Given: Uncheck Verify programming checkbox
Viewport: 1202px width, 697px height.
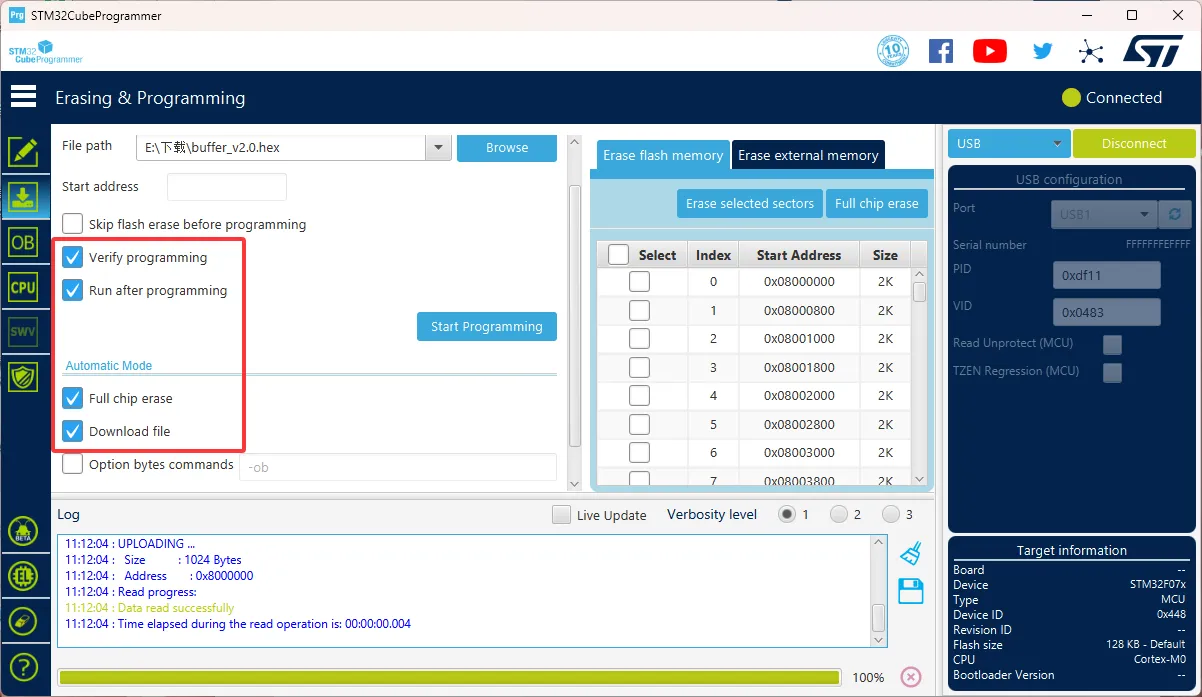Looking at the screenshot, I should [73, 258].
